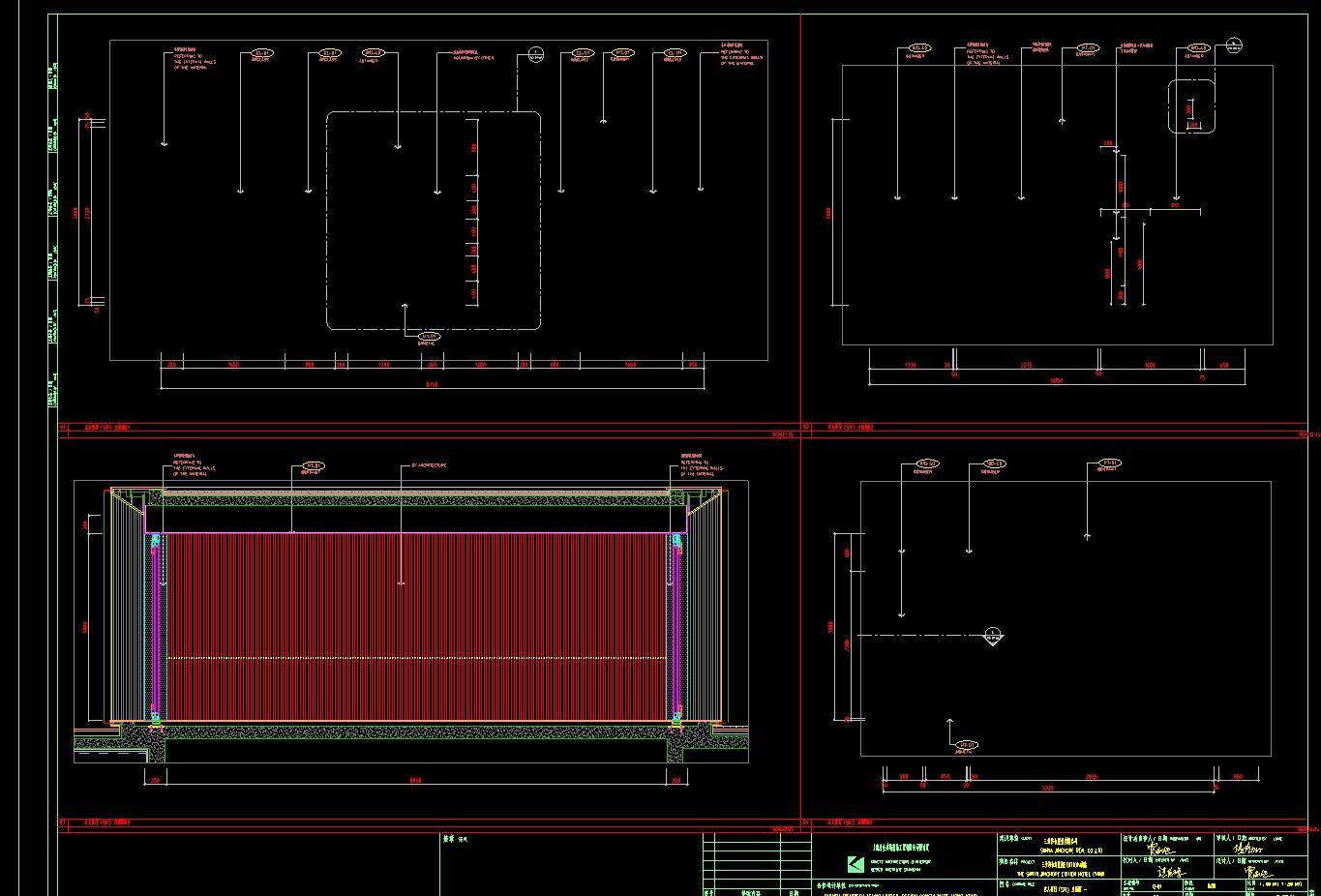The height and width of the screenshot is (896, 1321).
Task: Click the section marker on bottom-right drawing centerline
Action: coord(992,635)
